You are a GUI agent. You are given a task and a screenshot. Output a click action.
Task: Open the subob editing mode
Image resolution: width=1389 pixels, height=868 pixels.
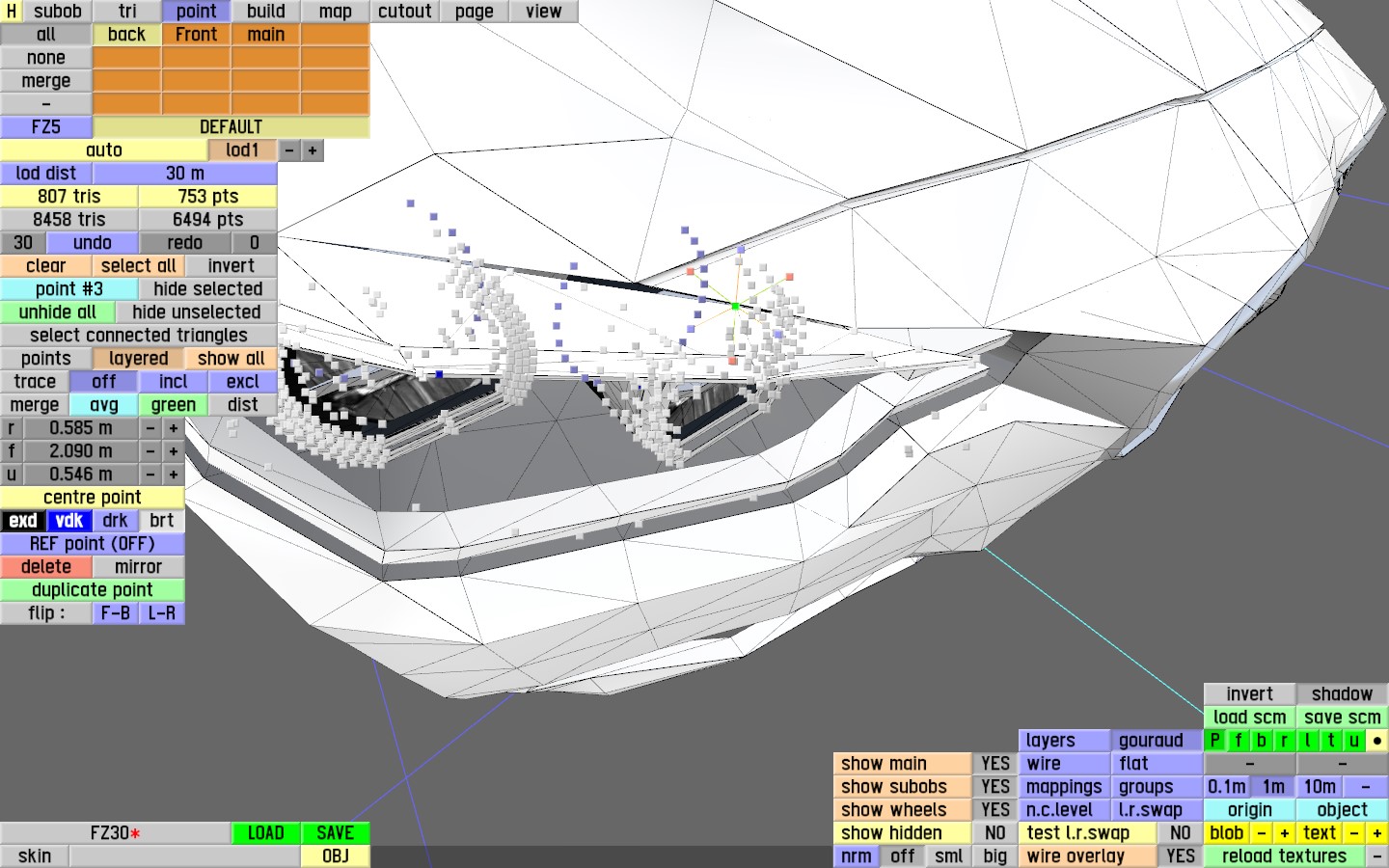pyautogui.click(x=58, y=12)
